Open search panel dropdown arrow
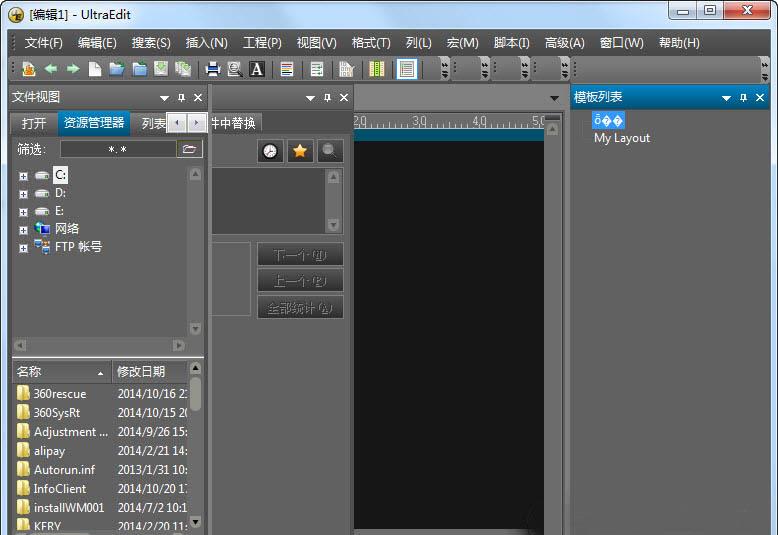The width and height of the screenshot is (778, 535). 311,98
